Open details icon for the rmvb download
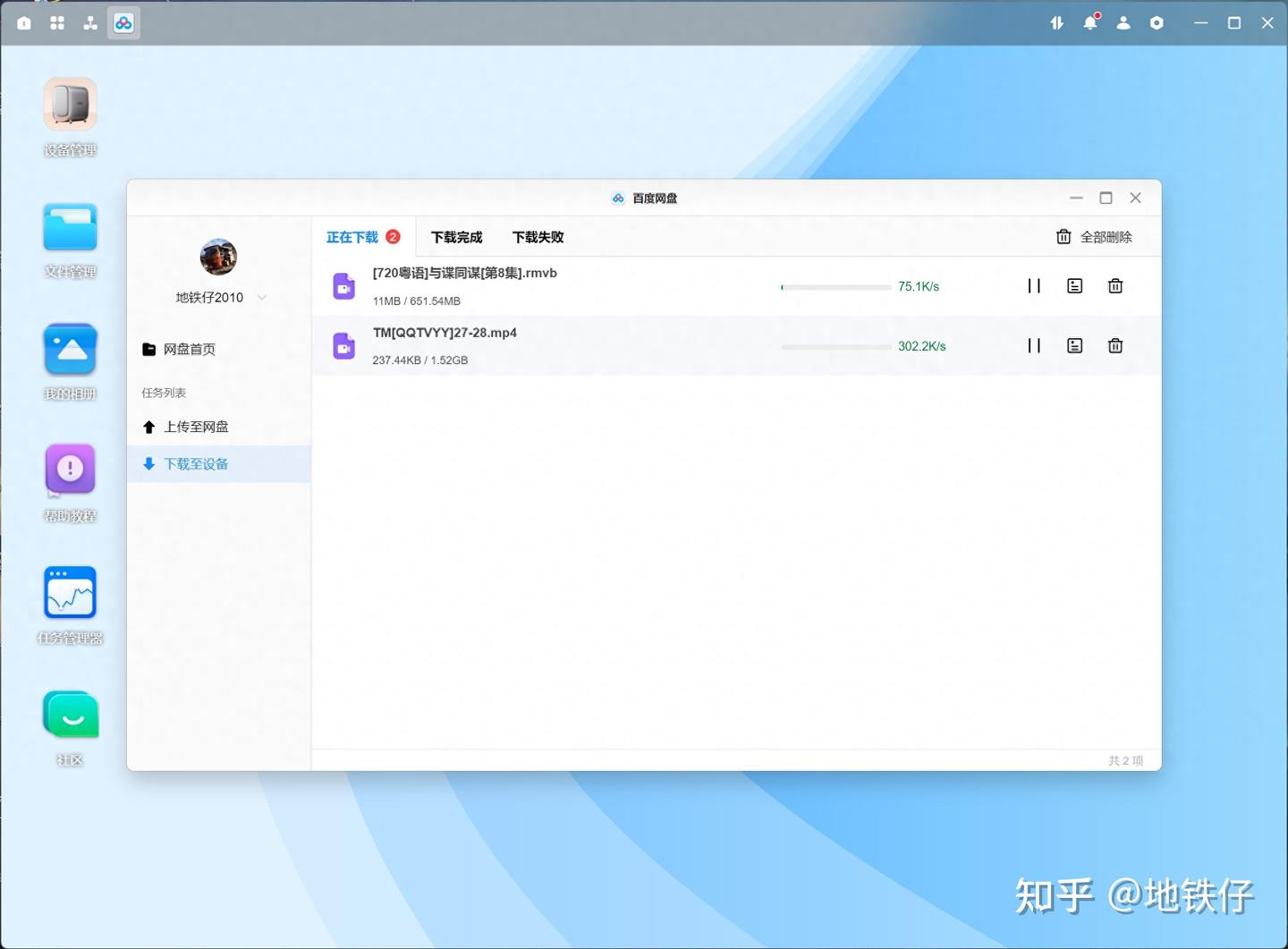The image size is (1288, 949). click(x=1075, y=286)
